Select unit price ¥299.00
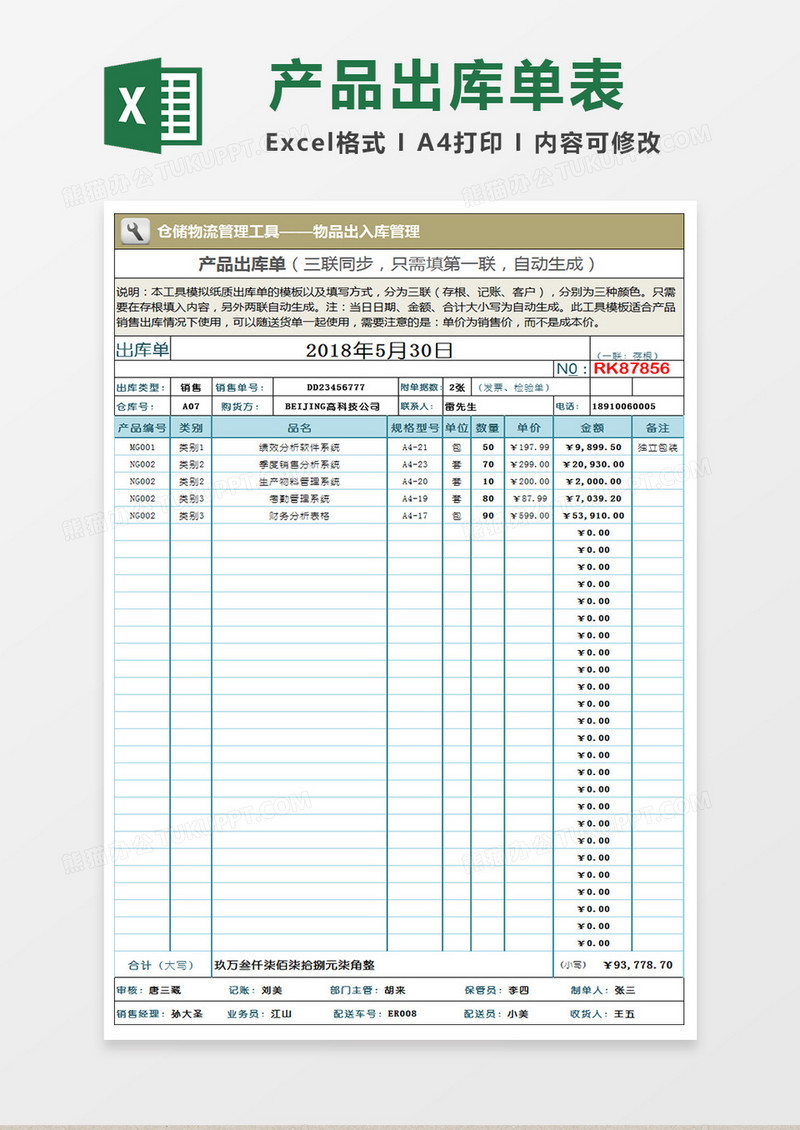This screenshot has height=1130, width=800. pos(529,464)
